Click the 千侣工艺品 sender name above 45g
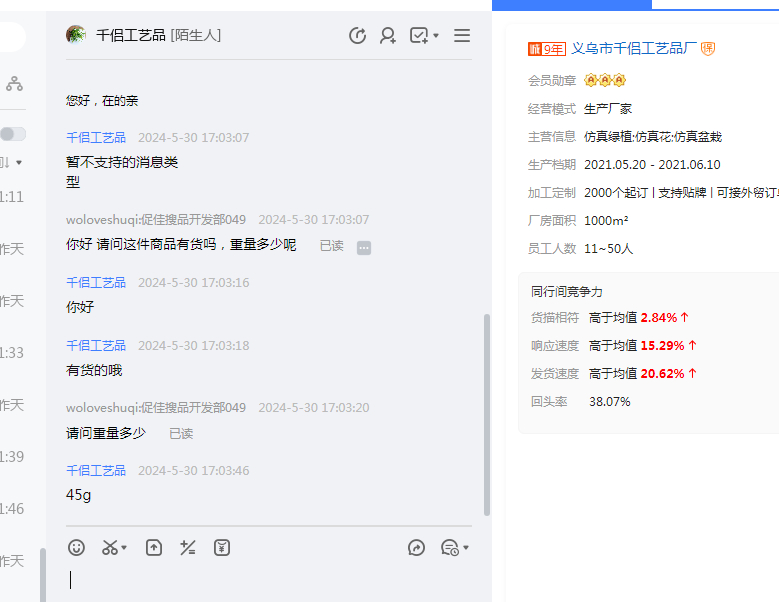Screen dimensions: 779x602 click(x=96, y=470)
